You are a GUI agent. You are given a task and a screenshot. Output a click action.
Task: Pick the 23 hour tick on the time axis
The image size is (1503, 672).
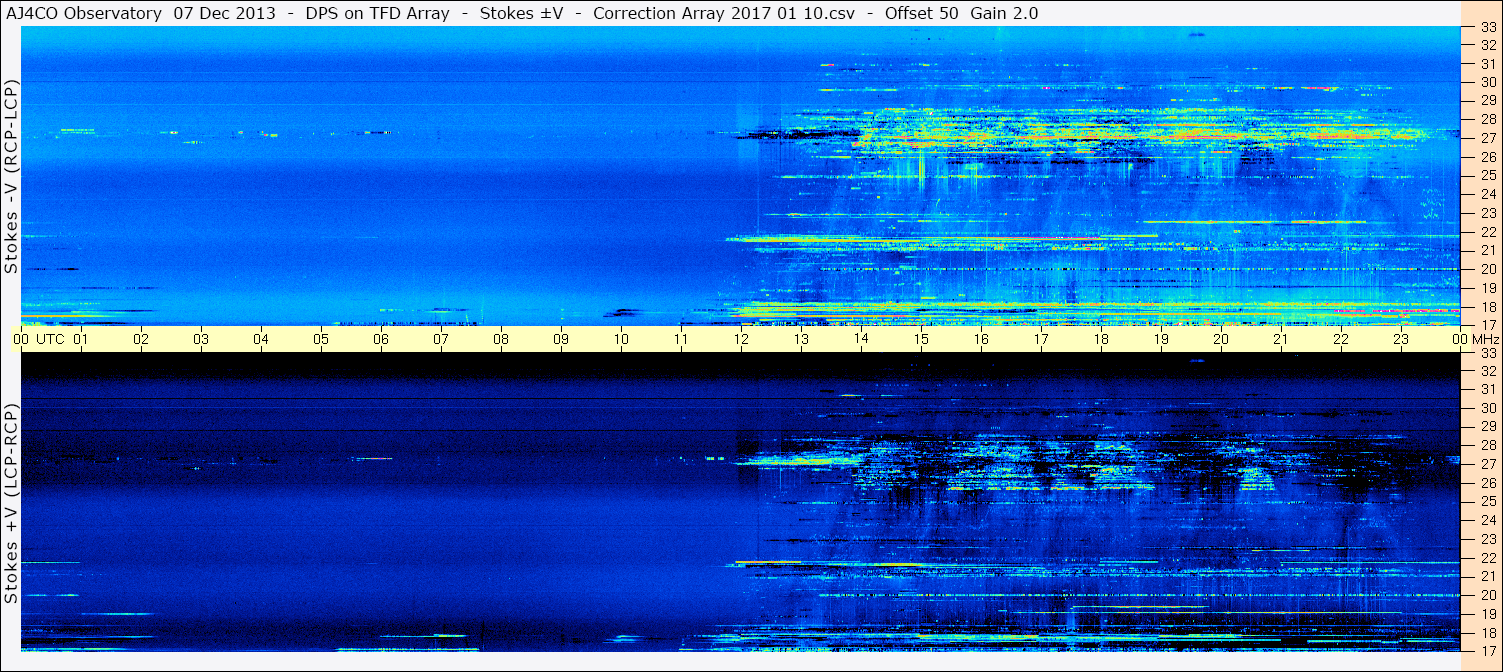1401,339
